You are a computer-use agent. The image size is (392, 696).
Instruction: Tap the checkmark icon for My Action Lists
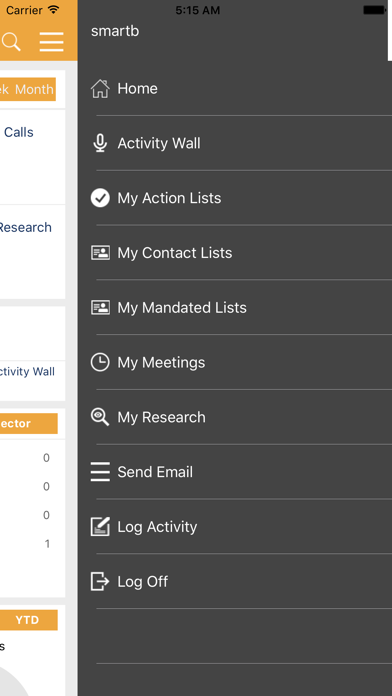click(100, 198)
